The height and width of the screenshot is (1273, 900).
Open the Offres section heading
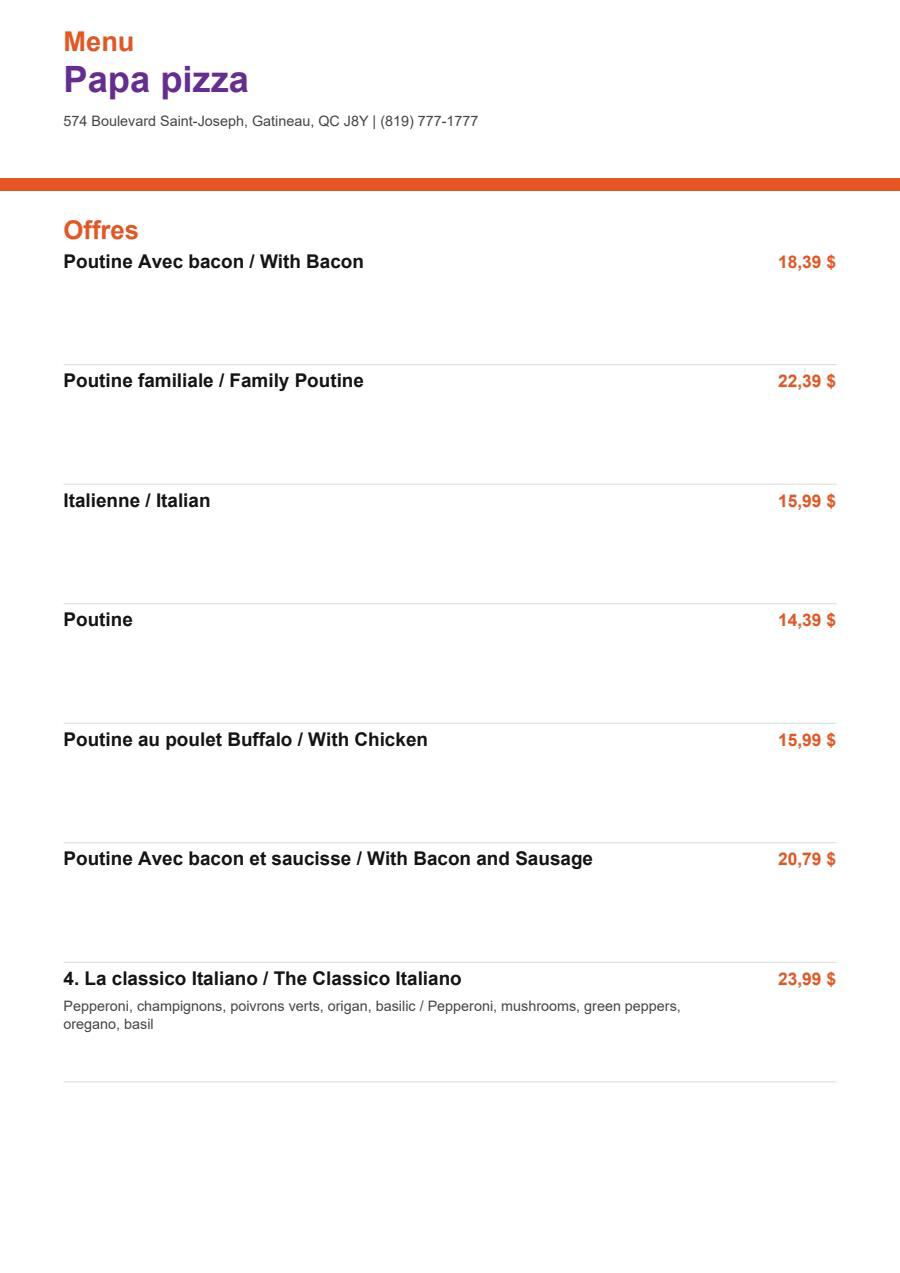101,230
